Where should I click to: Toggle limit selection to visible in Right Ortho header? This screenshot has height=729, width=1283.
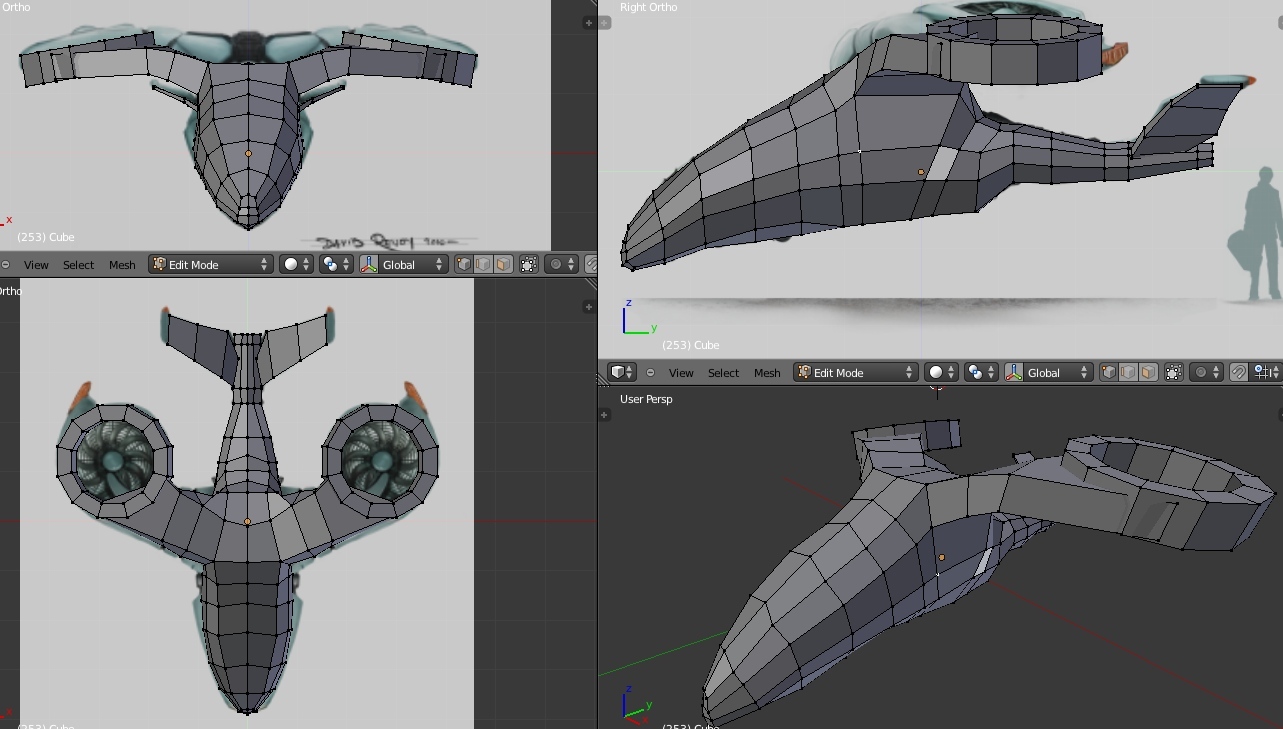point(1174,372)
